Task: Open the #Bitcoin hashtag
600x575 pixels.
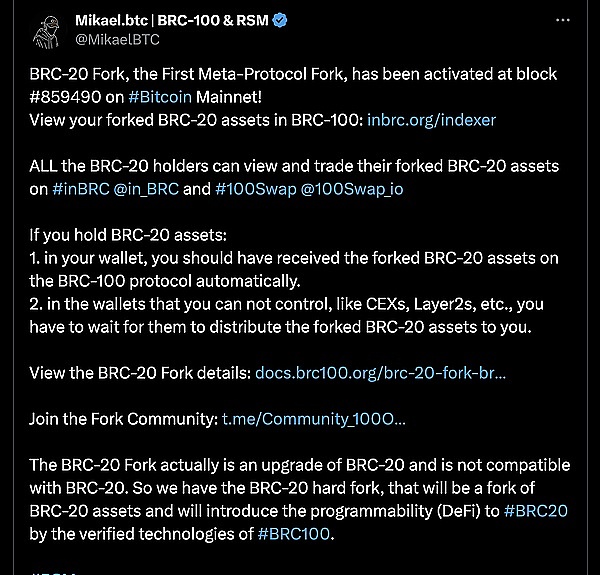Action: coord(162,99)
